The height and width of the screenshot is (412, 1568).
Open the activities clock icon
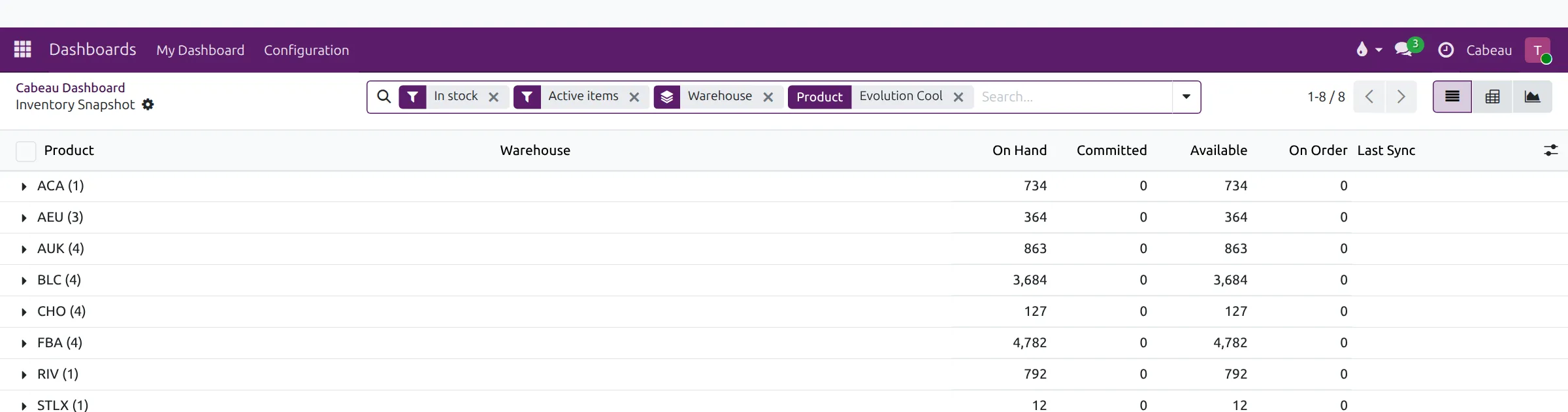(x=1446, y=50)
